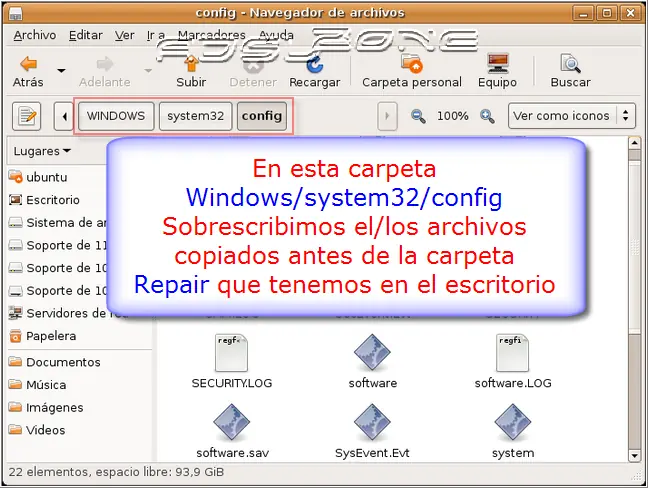Select the software.LOG file icon
The image size is (648, 488).
click(x=512, y=353)
